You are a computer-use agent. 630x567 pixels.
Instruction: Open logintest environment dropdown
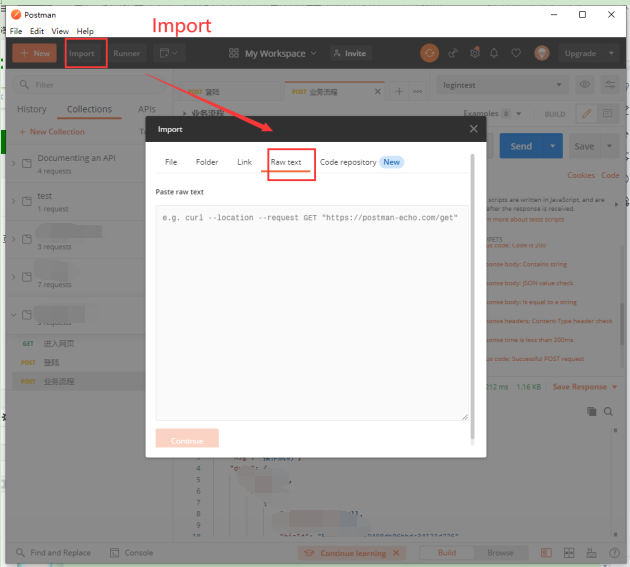coord(502,85)
